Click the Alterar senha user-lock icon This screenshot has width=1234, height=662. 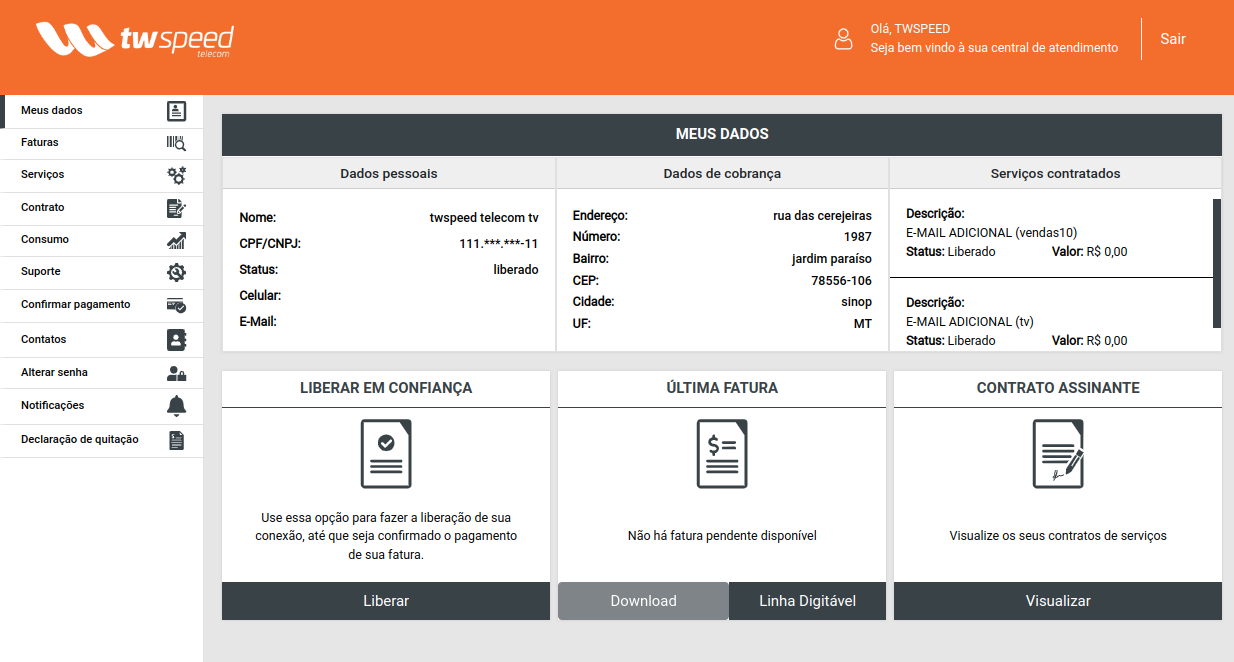tap(176, 373)
